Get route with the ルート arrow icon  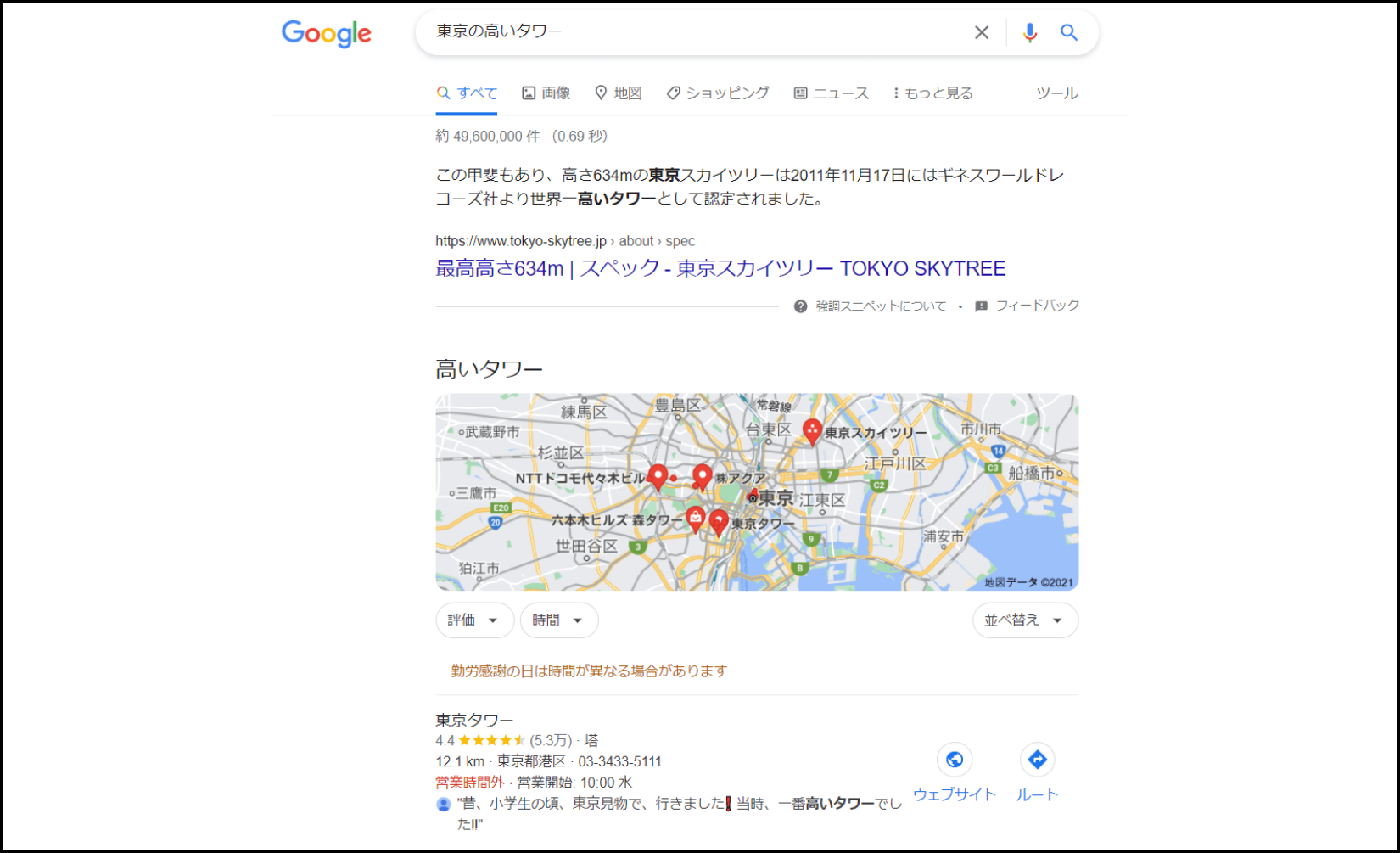pyautogui.click(x=1037, y=760)
